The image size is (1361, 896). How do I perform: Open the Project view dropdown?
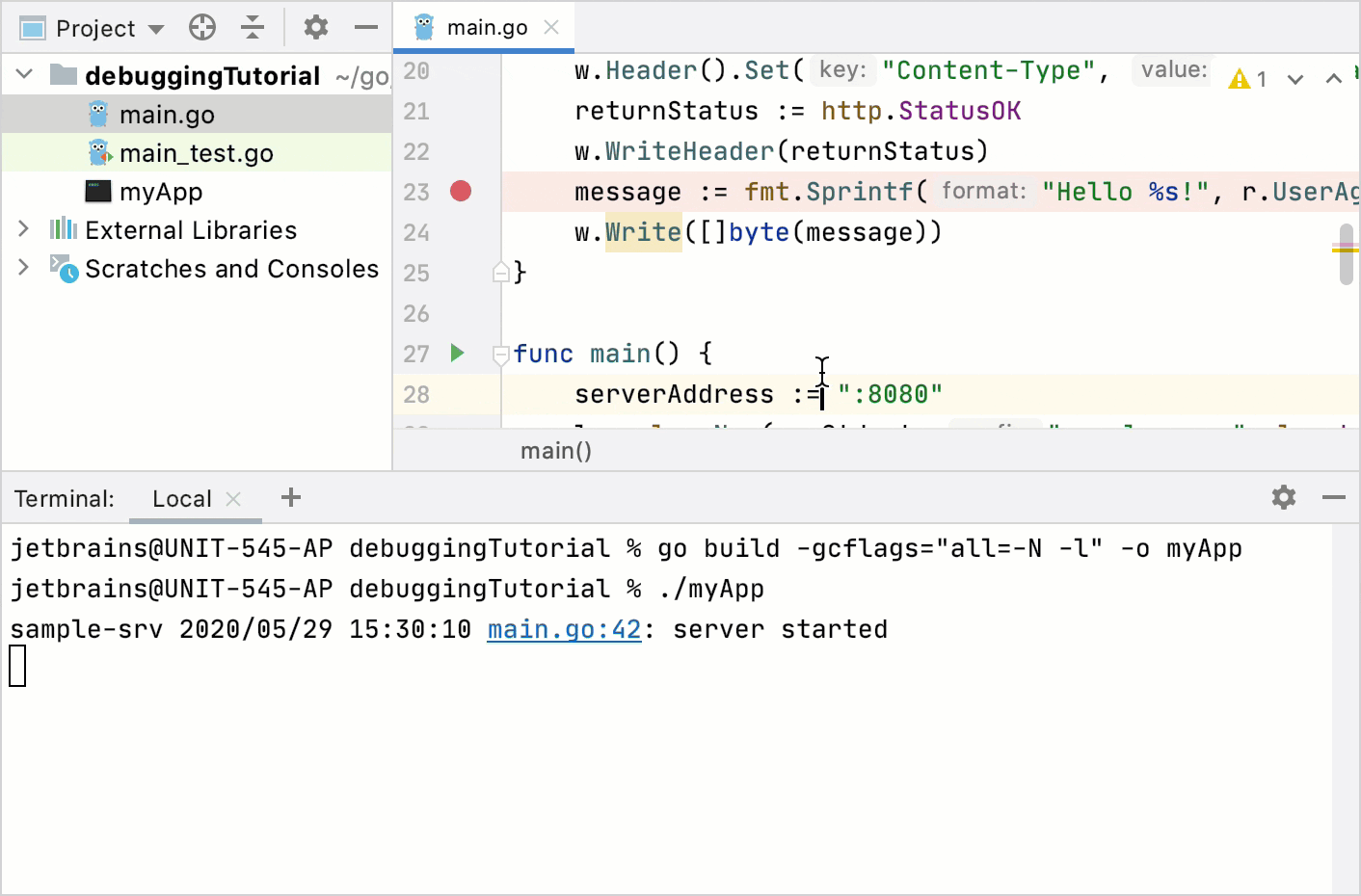coord(157,27)
